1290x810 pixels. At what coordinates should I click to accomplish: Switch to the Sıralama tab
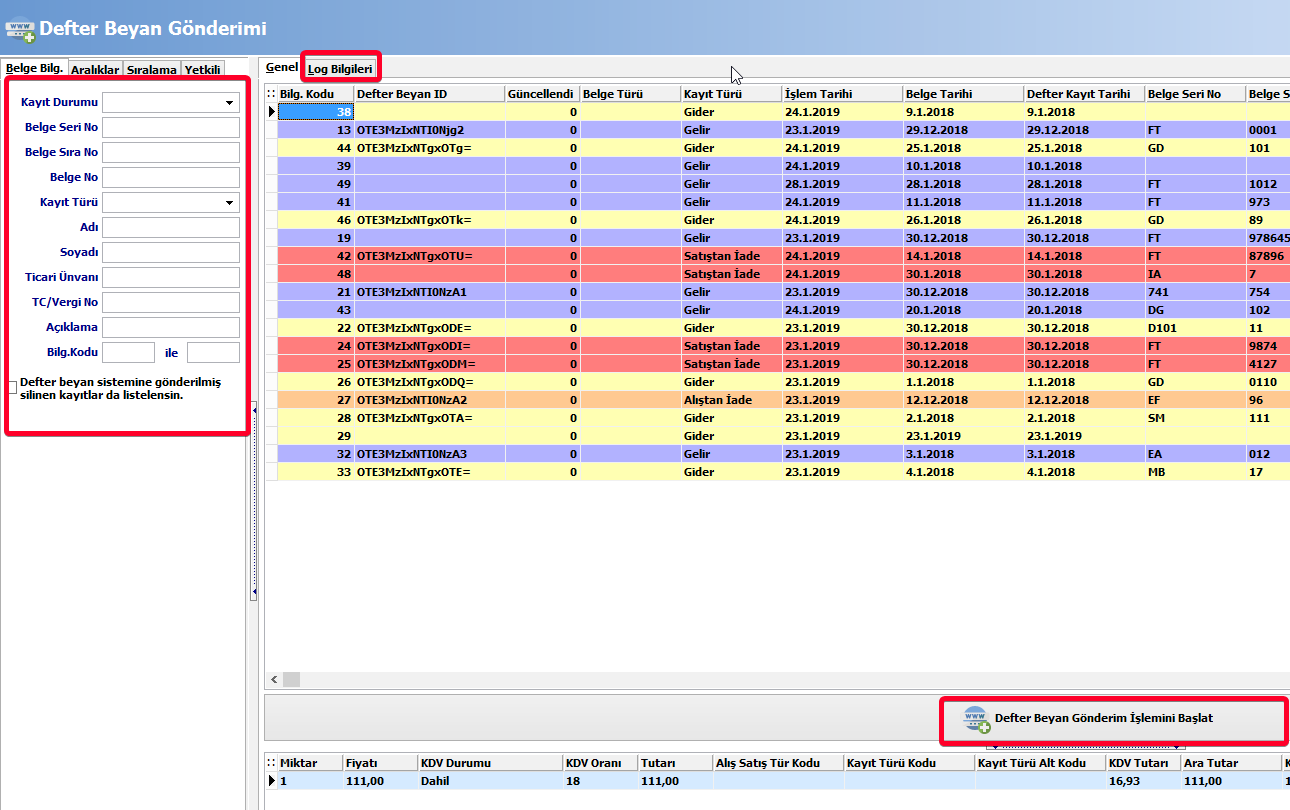click(152, 69)
